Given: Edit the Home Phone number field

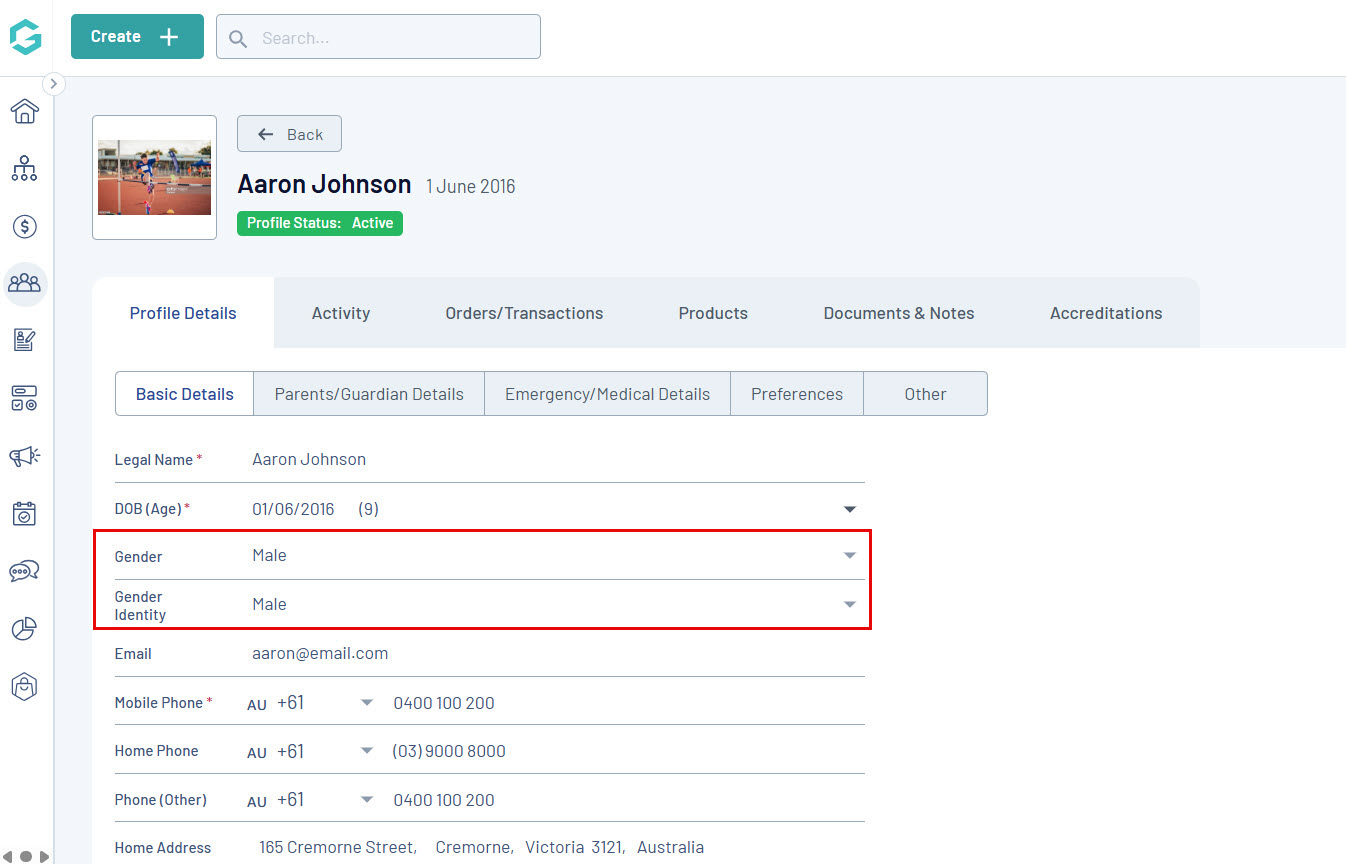Looking at the screenshot, I should (x=627, y=751).
